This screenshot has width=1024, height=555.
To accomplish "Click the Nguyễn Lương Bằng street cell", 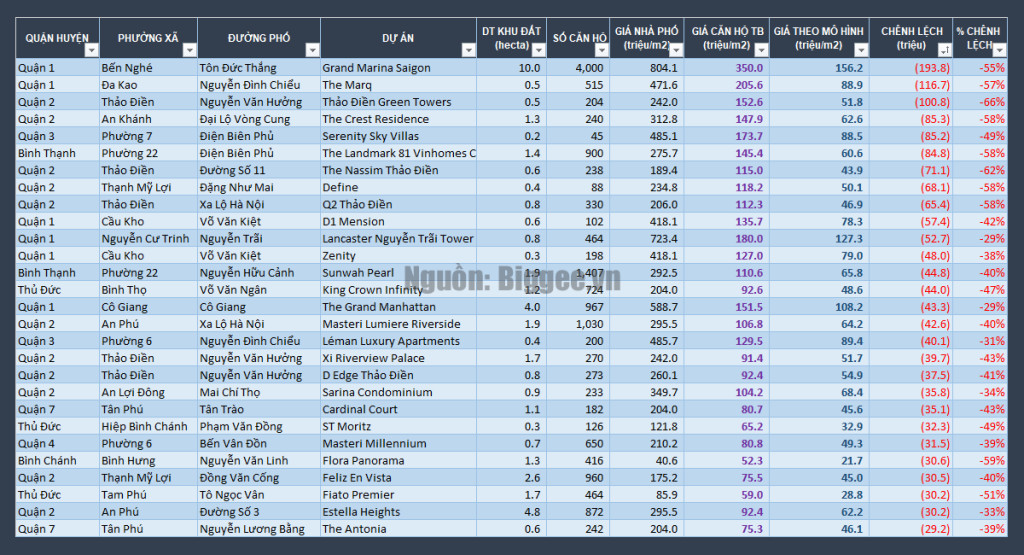I will 259,528.
